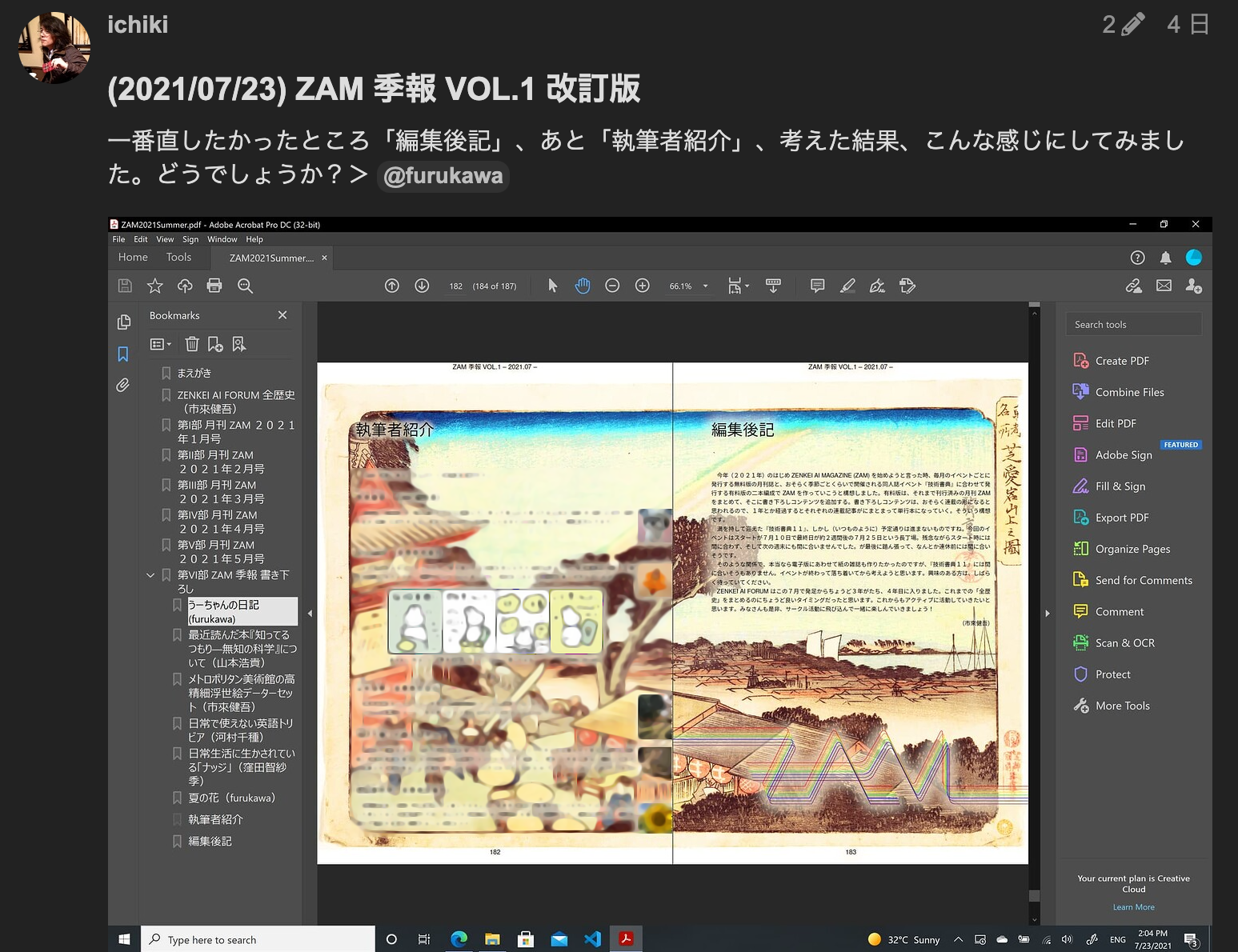
Task: Click the Zoom in plus icon
Action: point(642,286)
